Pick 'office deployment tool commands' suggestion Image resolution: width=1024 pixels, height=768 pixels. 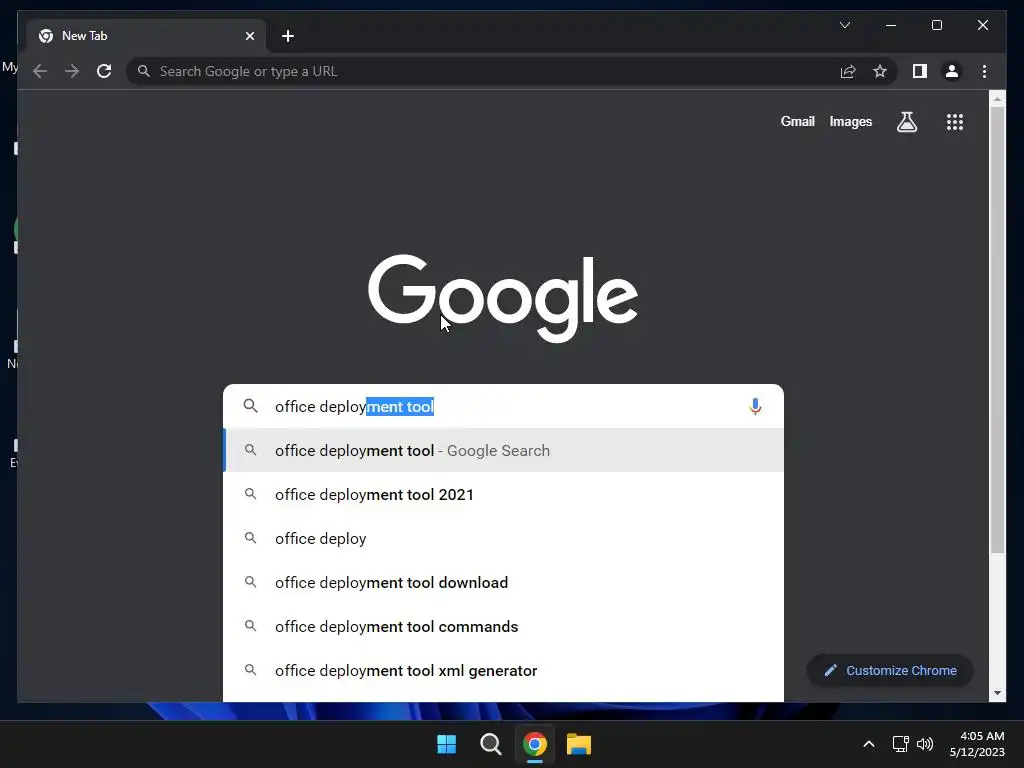pyautogui.click(x=504, y=626)
